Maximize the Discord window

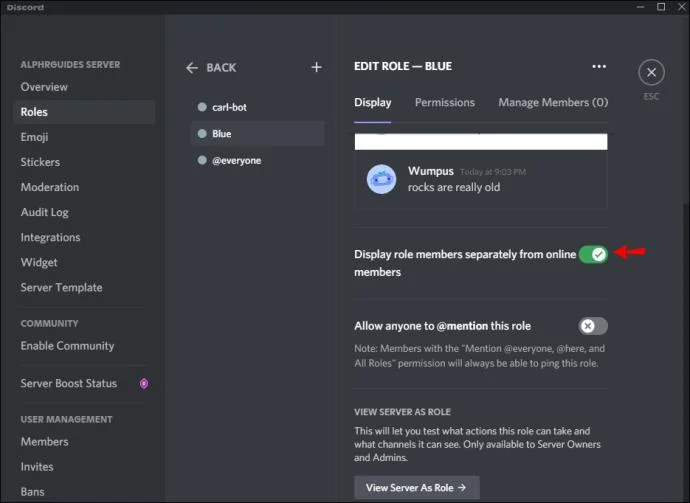[661, 7]
